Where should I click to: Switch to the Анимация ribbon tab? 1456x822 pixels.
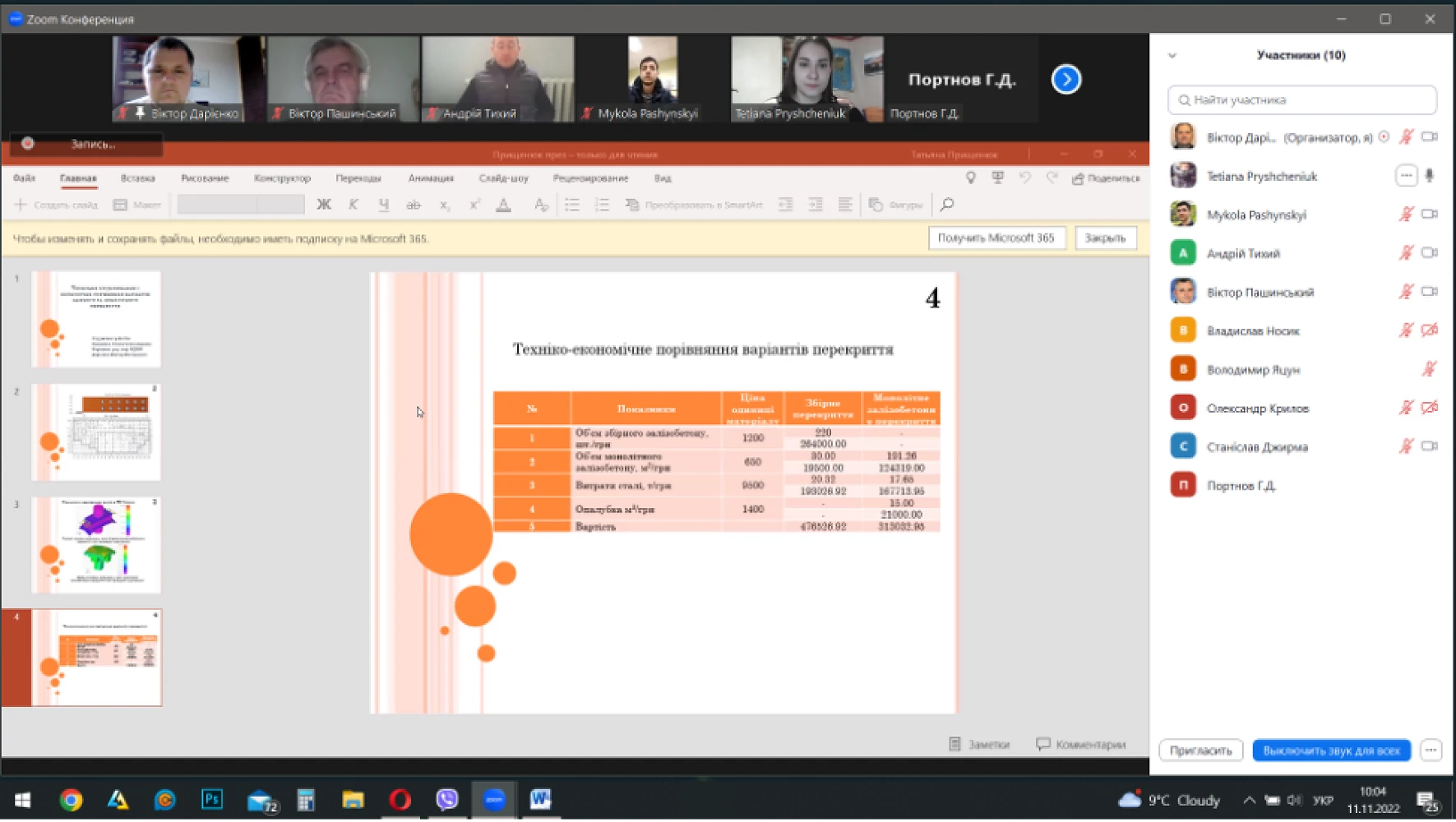tap(431, 178)
